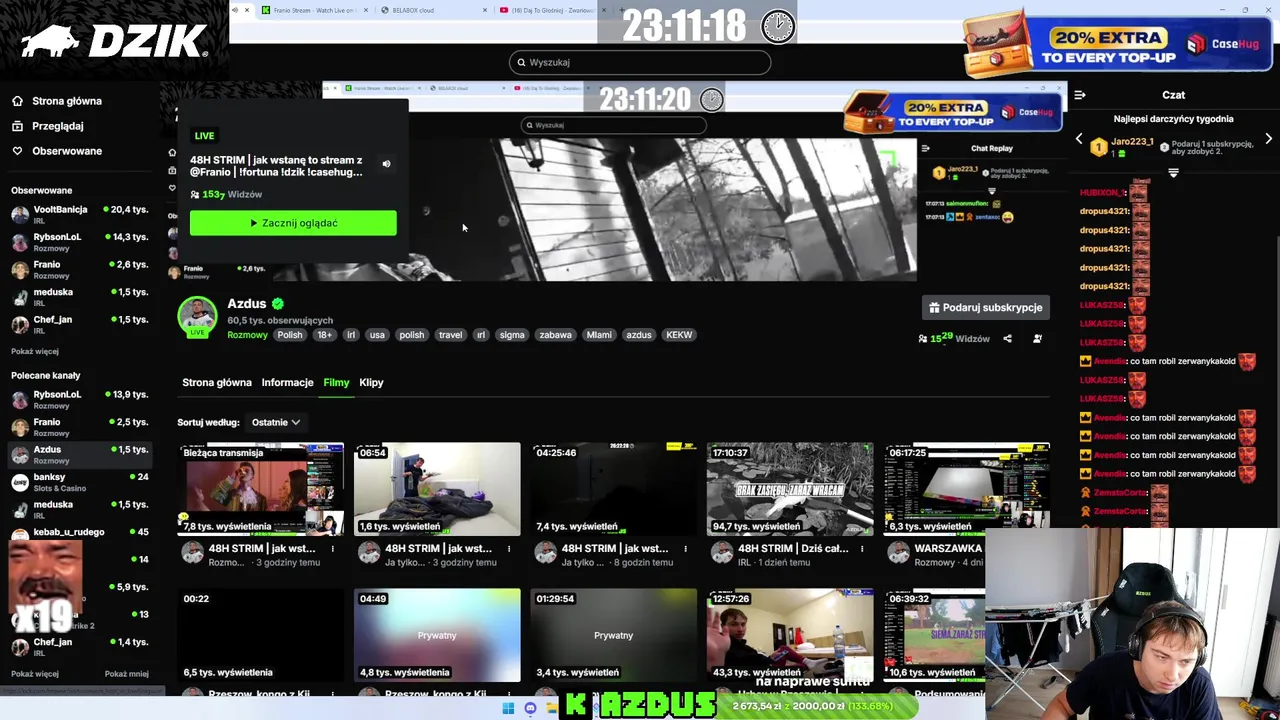Screen dimensions: 1280x720
Task: Open kebab_u_rudego channel in sidebar
Action: [x=80, y=532]
